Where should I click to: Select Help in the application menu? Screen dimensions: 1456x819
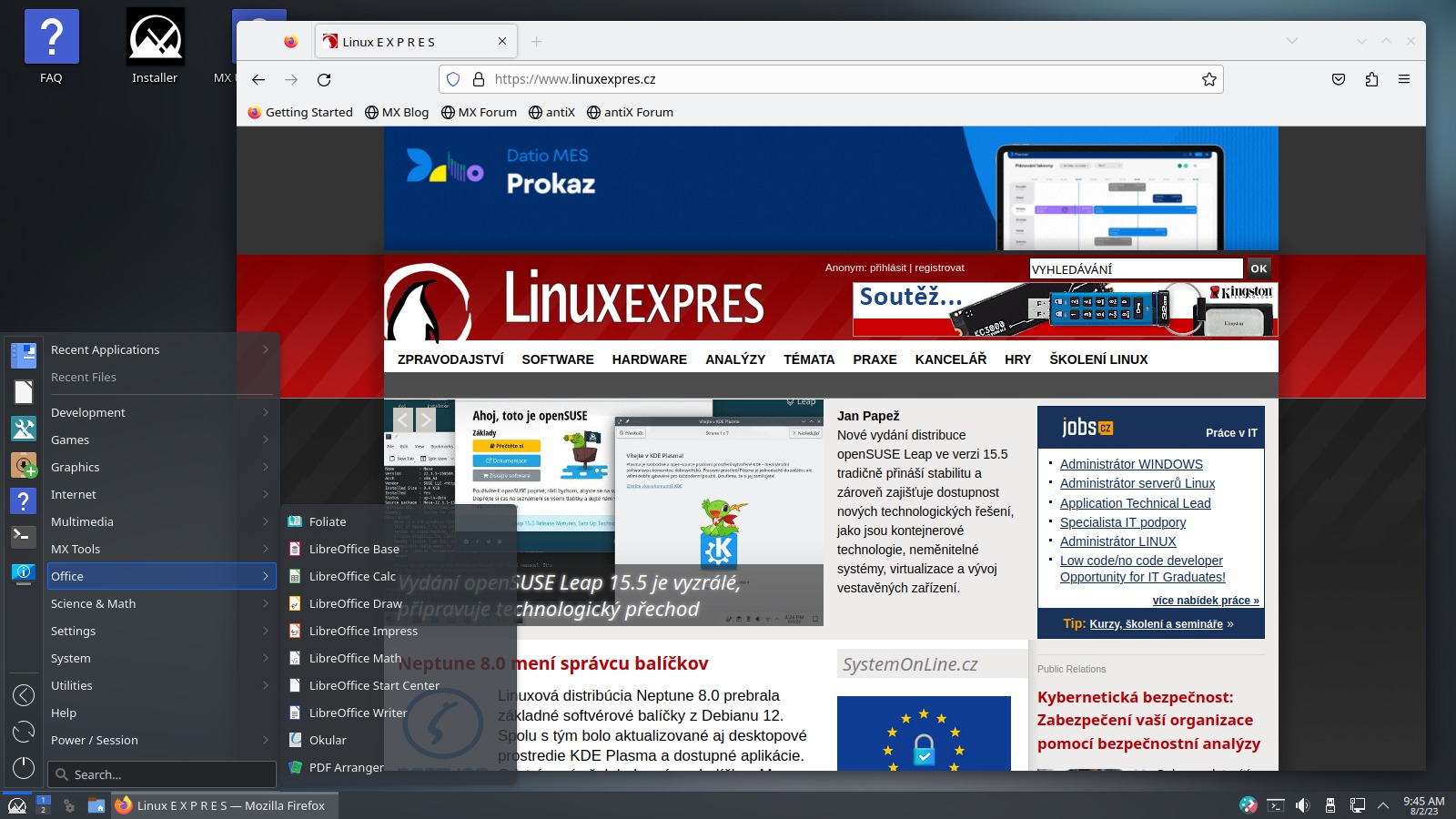(x=161, y=713)
